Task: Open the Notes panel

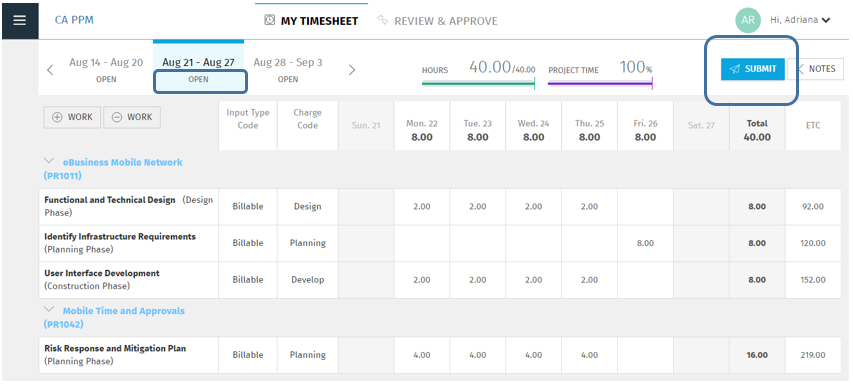Action: 815,69
